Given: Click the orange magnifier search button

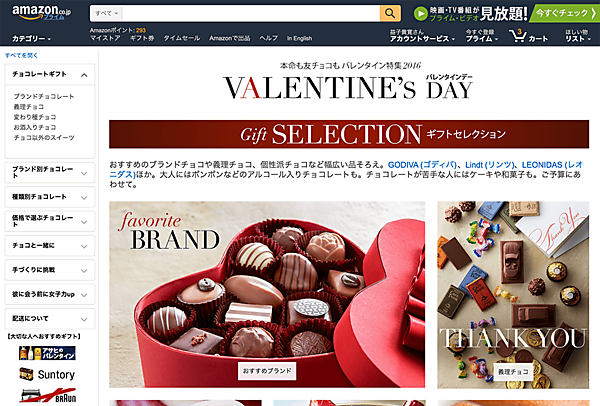Looking at the screenshot, I should coord(390,13).
